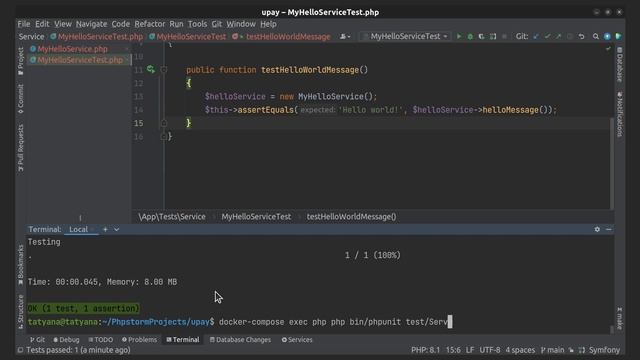Hide the terminal panel with minus icon

tap(609, 229)
